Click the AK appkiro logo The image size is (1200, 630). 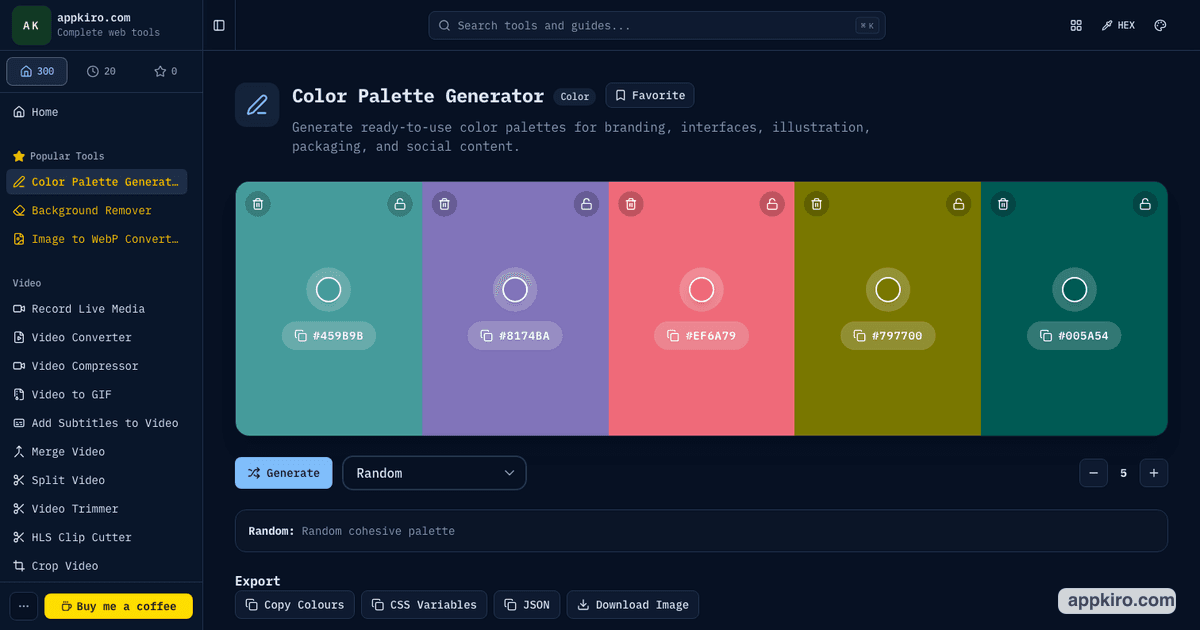tap(31, 25)
